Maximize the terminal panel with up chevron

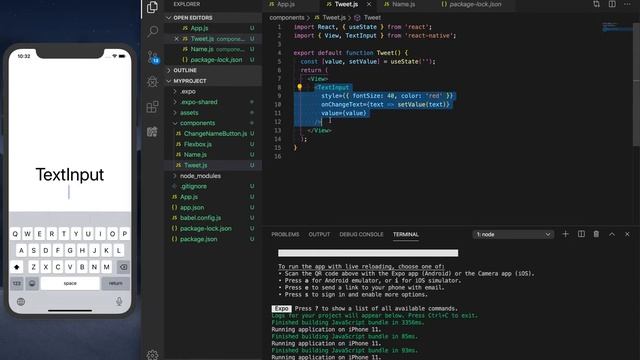[612, 234]
